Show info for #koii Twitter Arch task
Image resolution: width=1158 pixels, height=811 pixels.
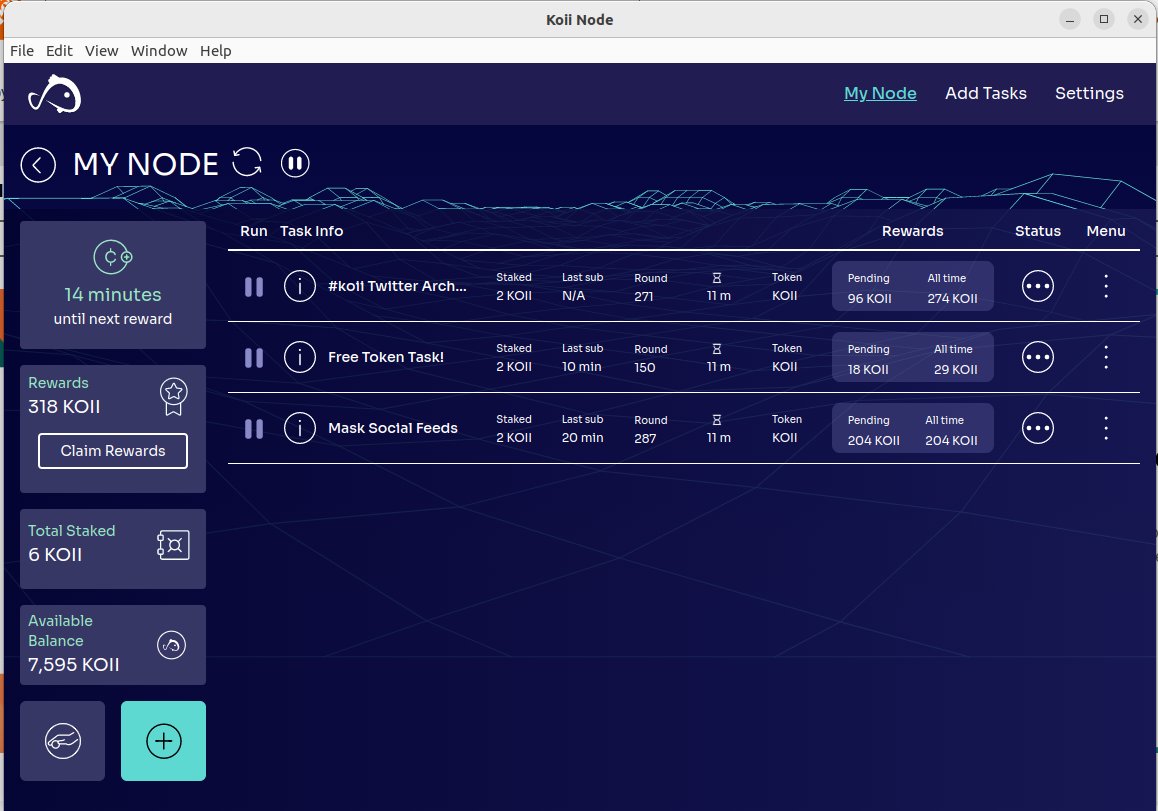click(x=300, y=286)
